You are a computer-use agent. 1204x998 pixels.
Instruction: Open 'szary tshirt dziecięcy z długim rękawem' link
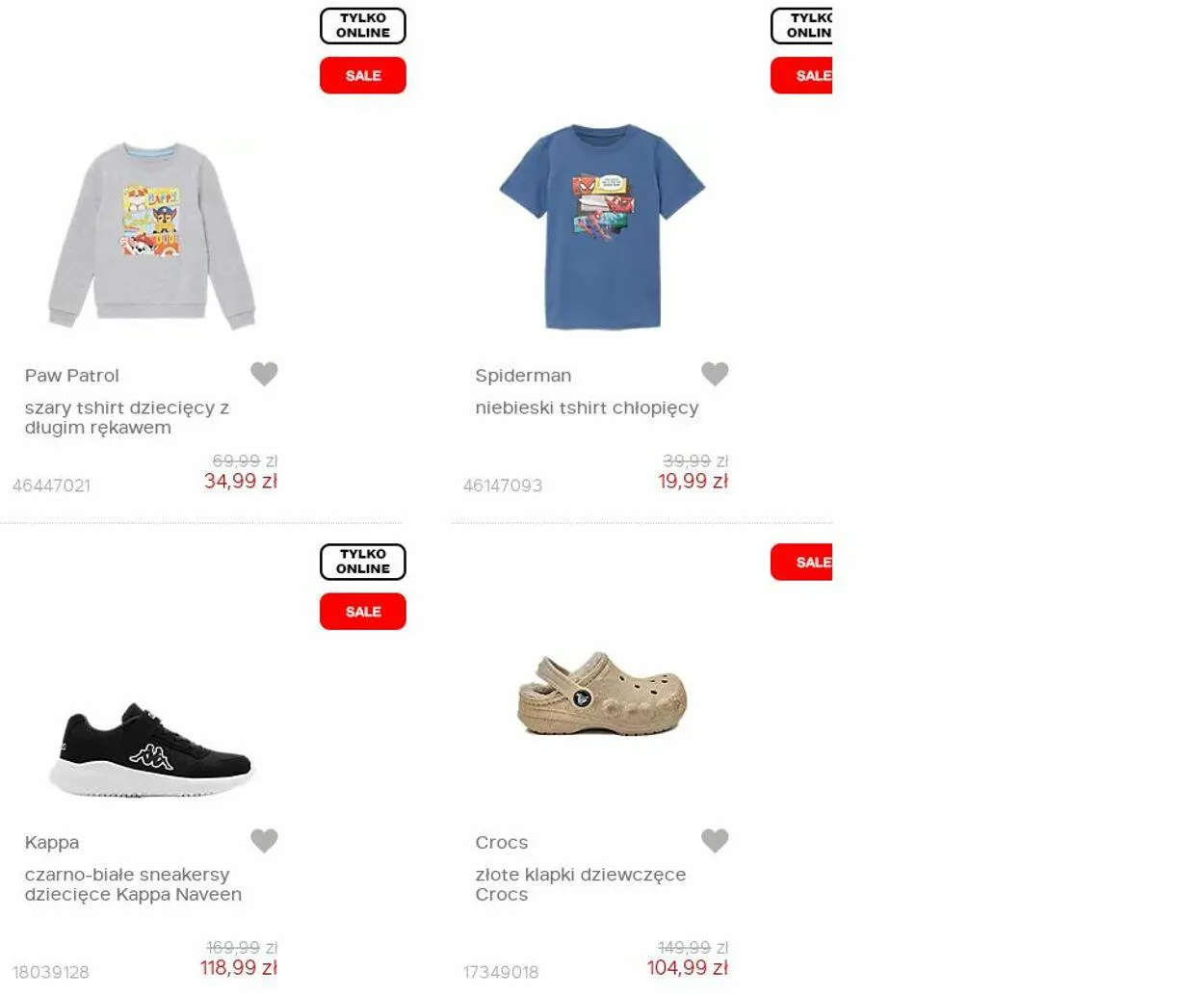[x=127, y=417]
